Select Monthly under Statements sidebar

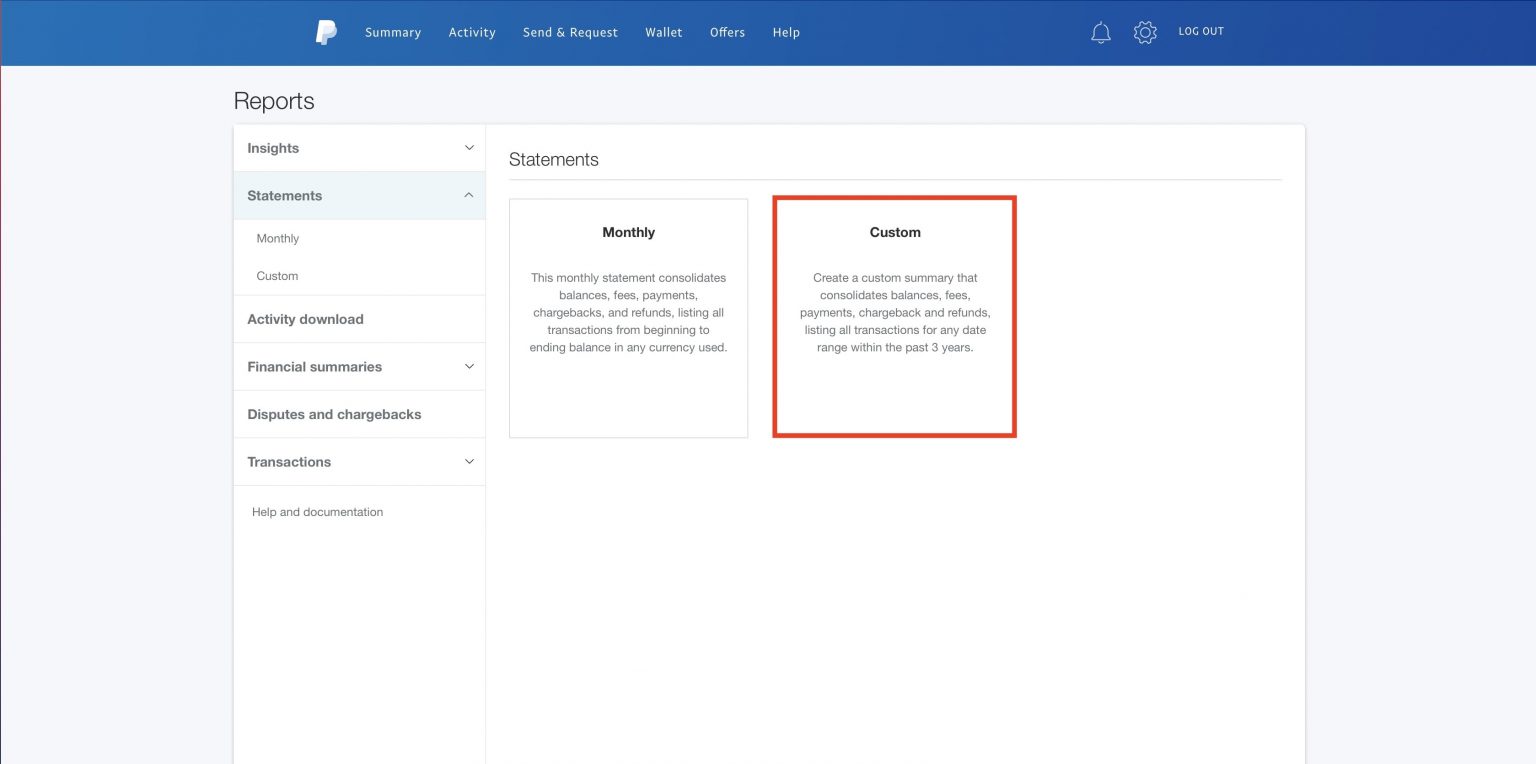tap(278, 239)
